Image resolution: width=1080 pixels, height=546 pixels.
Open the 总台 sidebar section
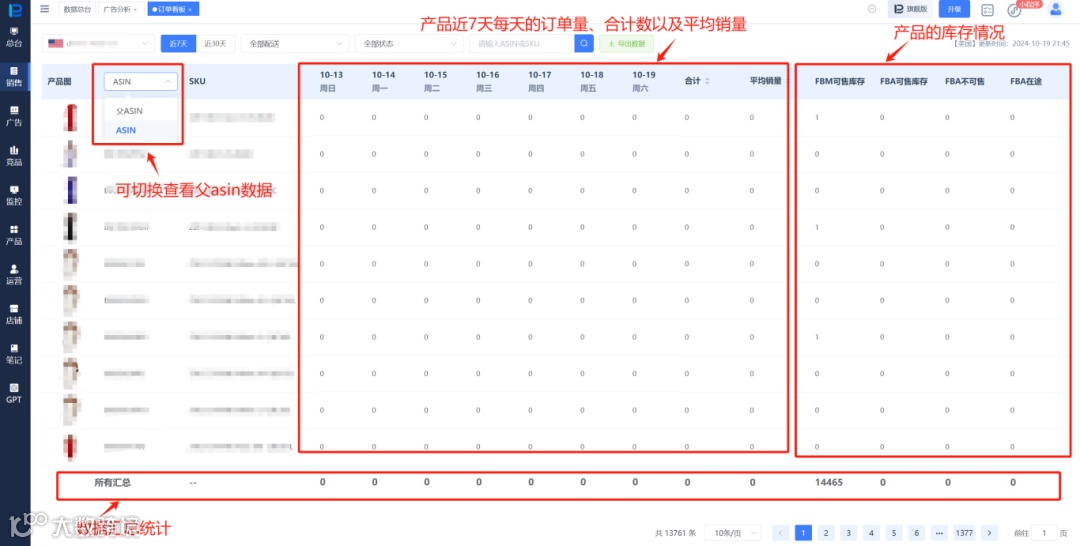[x=14, y=37]
